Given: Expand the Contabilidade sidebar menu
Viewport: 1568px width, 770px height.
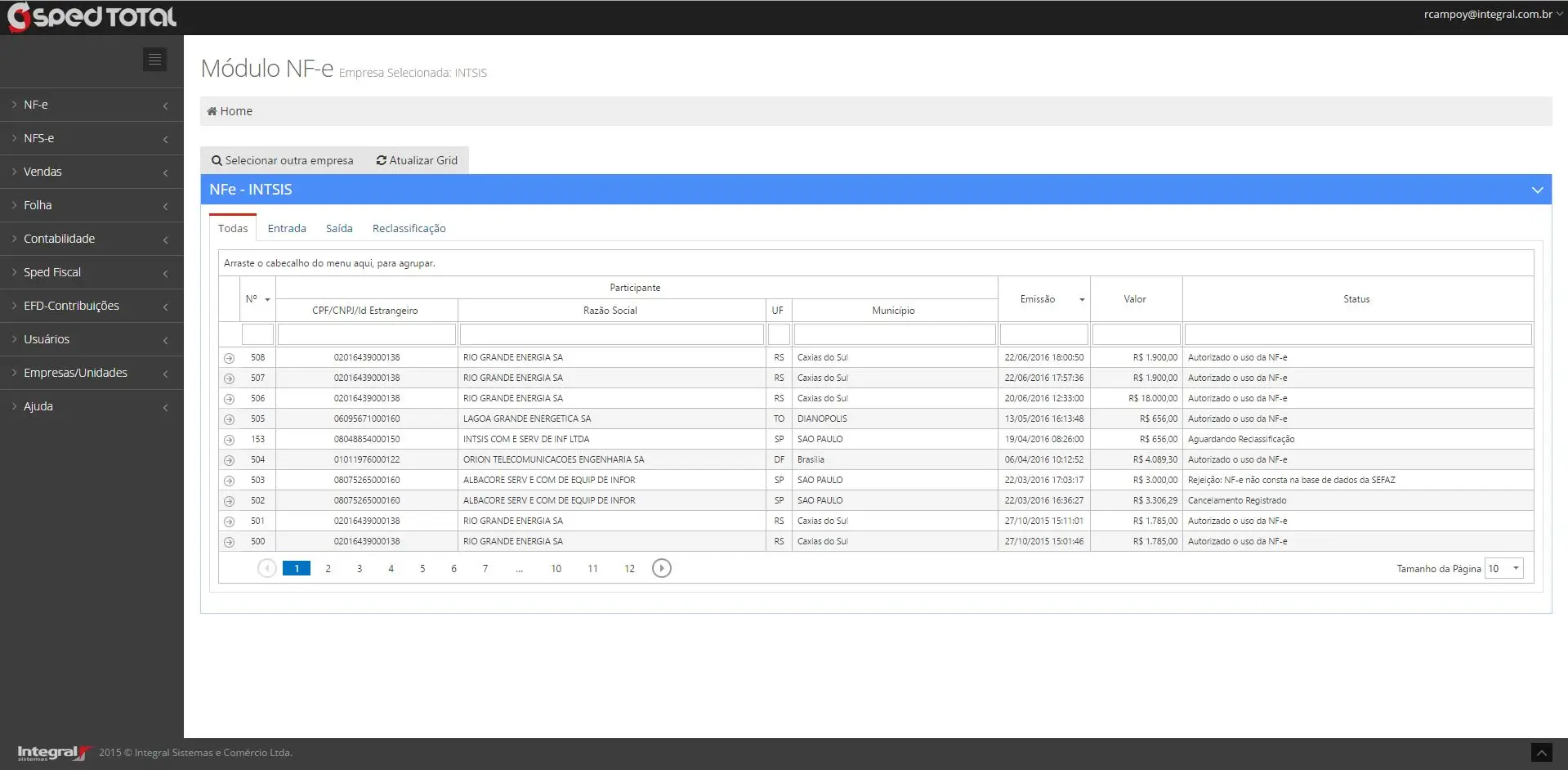Looking at the screenshot, I should coord(92,239).
